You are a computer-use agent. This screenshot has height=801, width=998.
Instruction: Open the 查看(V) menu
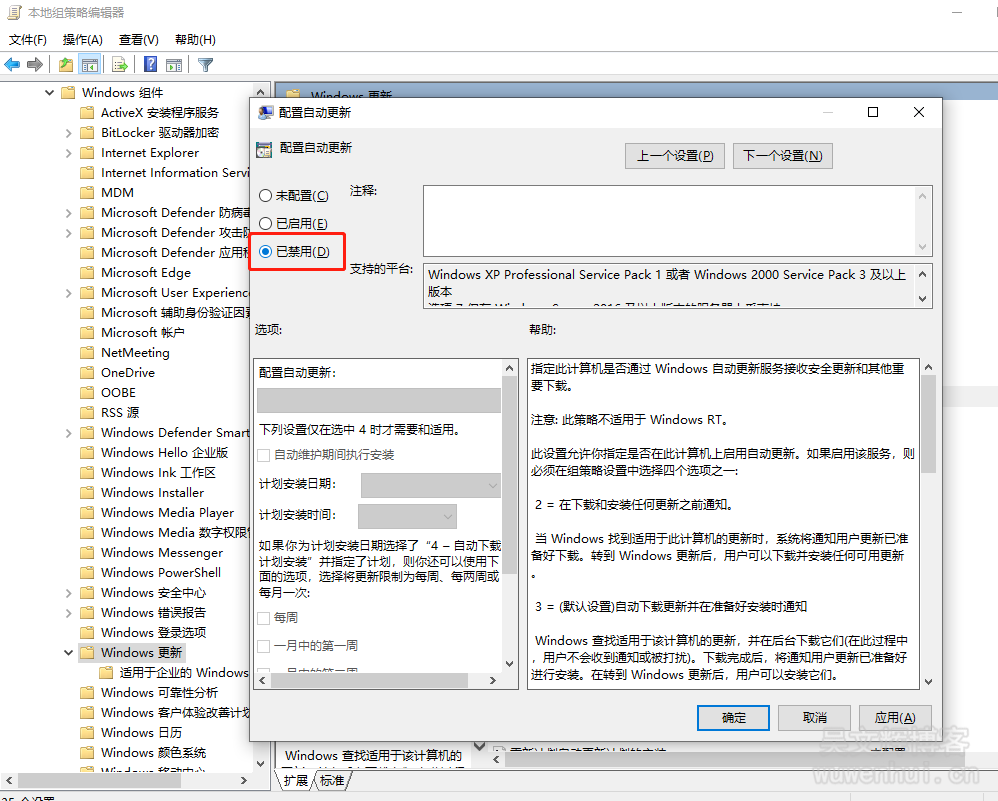coord(138,40)
